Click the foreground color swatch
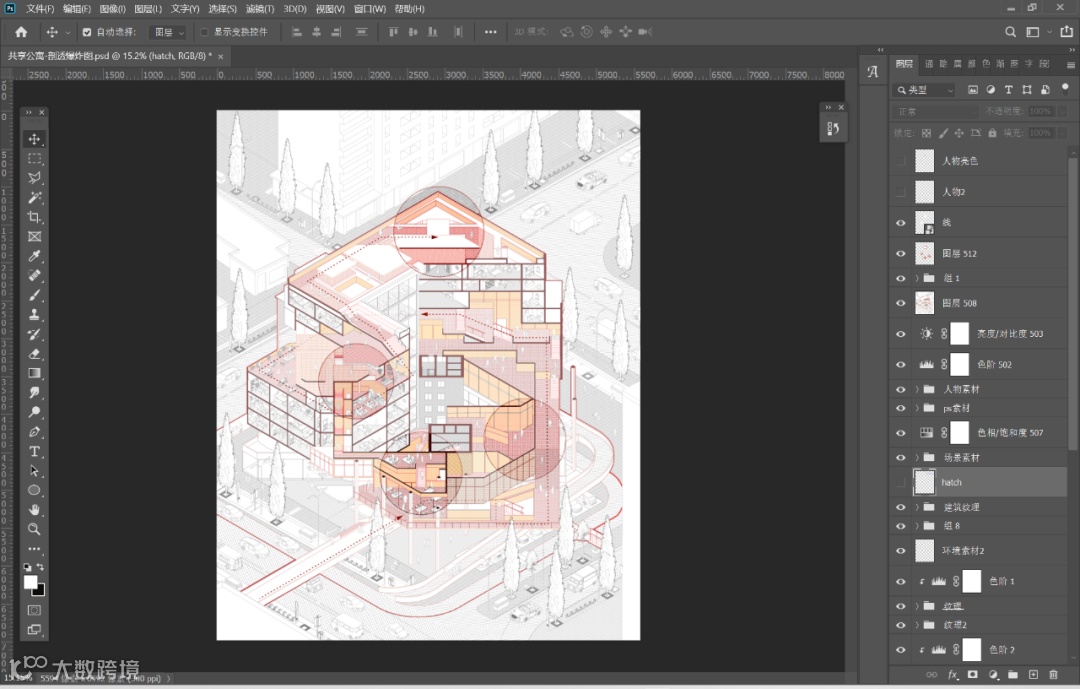The height and width of the screenshot is (689, 1080). (x=30, y=582)
